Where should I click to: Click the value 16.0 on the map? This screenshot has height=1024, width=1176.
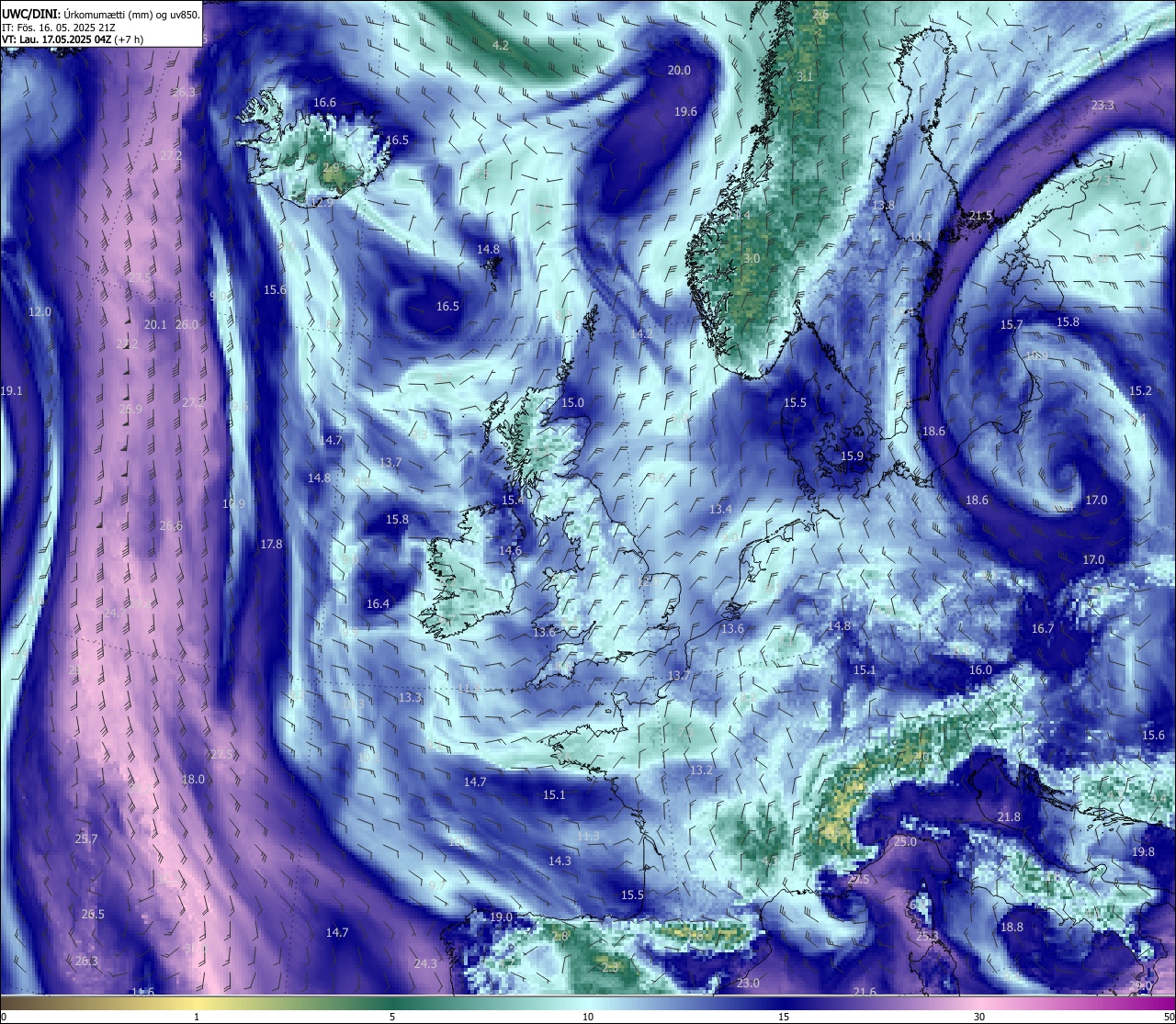point(980,670)
